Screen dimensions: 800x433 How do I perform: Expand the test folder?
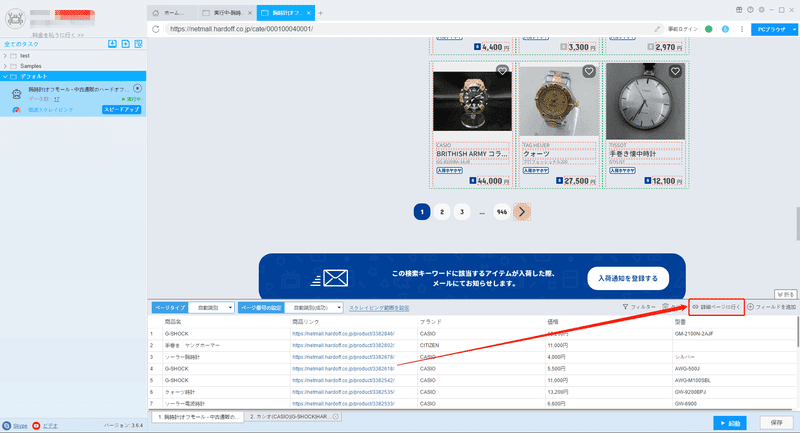tap(5, 56)
